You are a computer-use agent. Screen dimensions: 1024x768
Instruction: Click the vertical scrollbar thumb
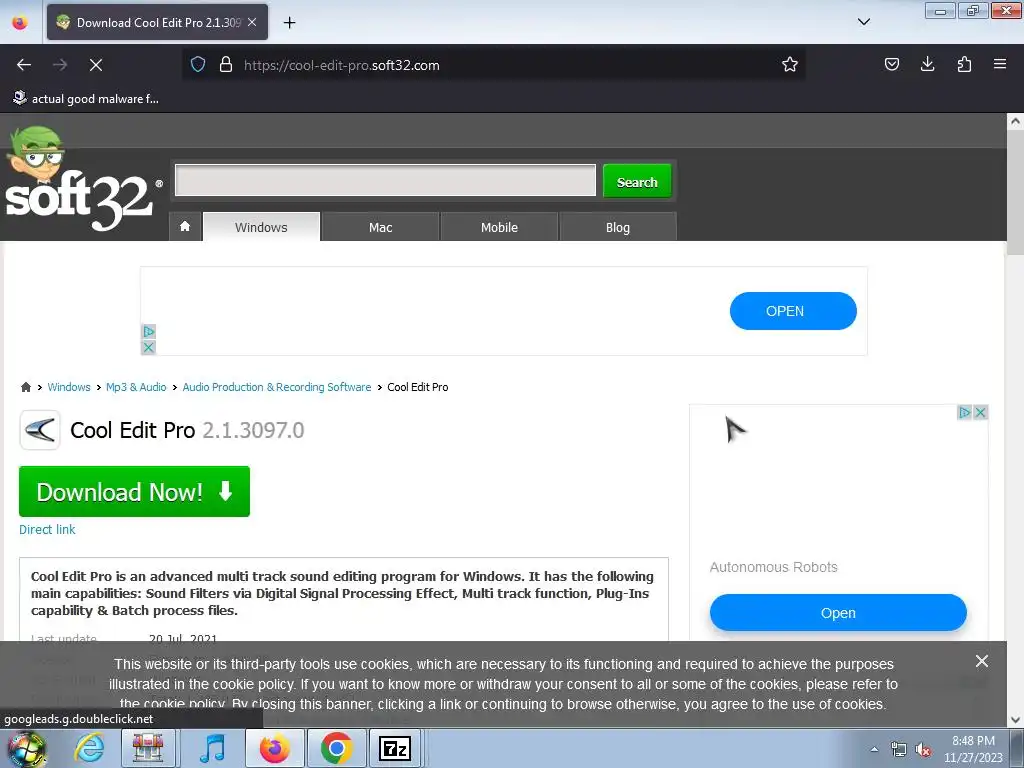[x=1015, y=192]
